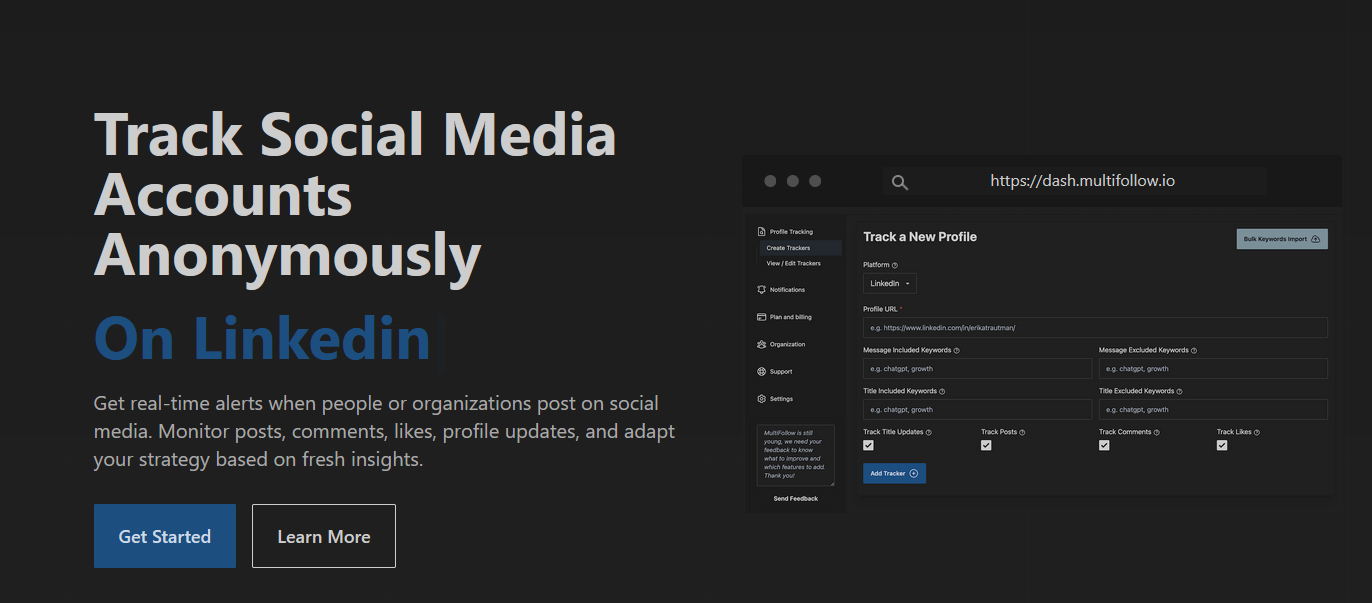Open Notifications via the bell icon

click(x=762, y=290)
